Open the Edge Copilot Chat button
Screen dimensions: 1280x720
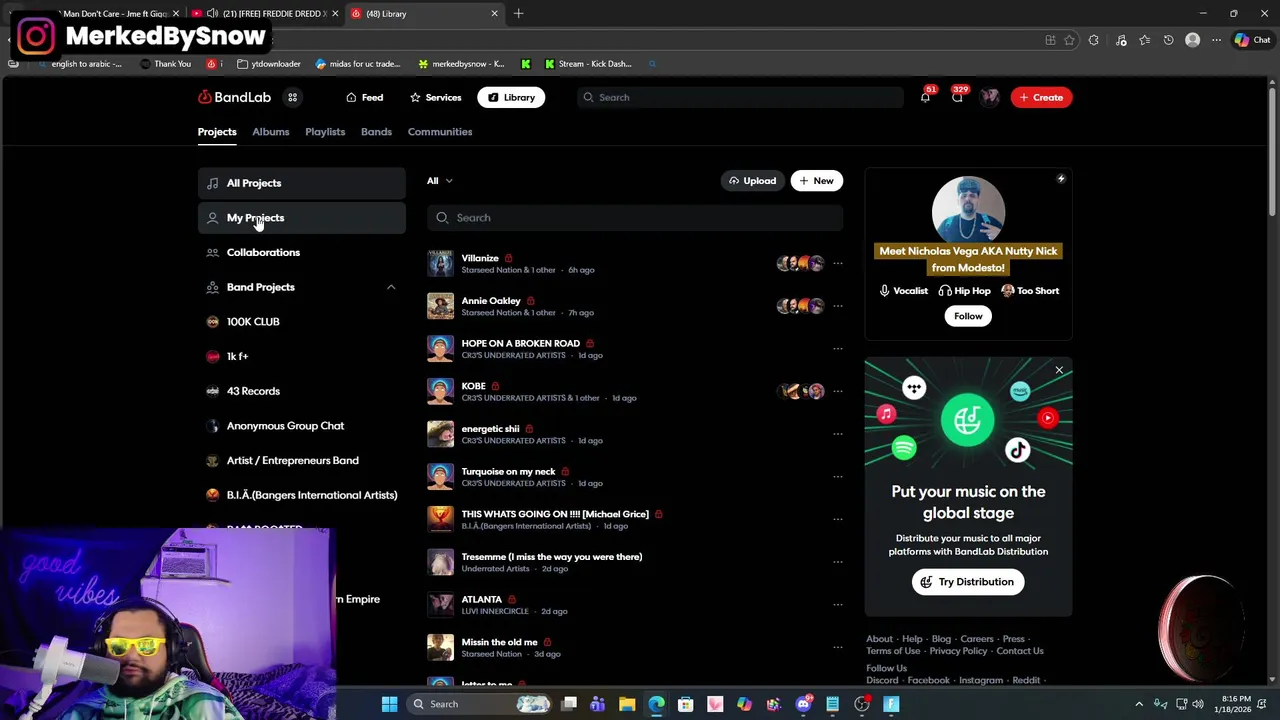[1252, 40]
